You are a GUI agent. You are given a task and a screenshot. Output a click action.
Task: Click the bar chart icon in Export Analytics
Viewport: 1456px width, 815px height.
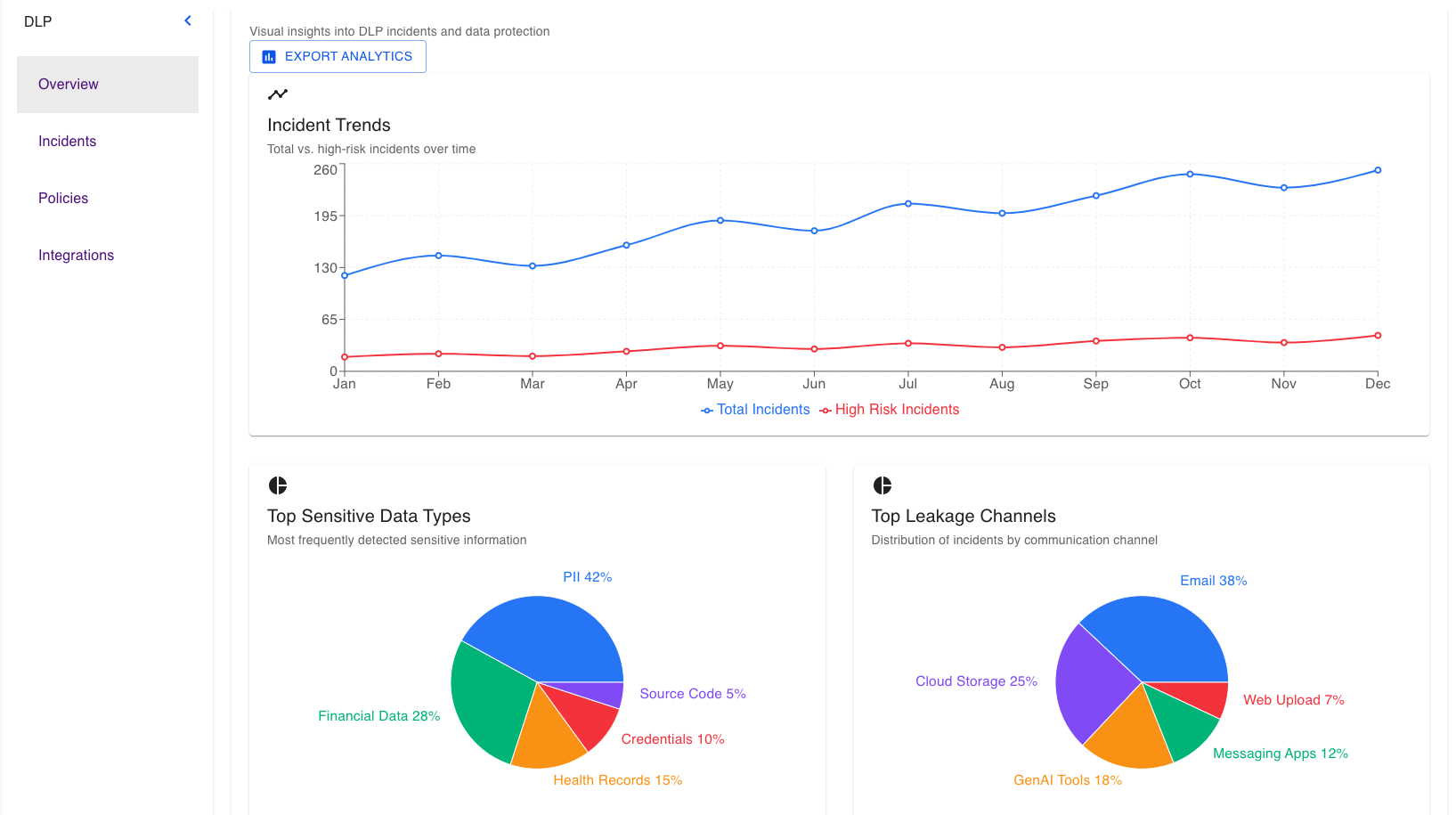tap(269, 56)
